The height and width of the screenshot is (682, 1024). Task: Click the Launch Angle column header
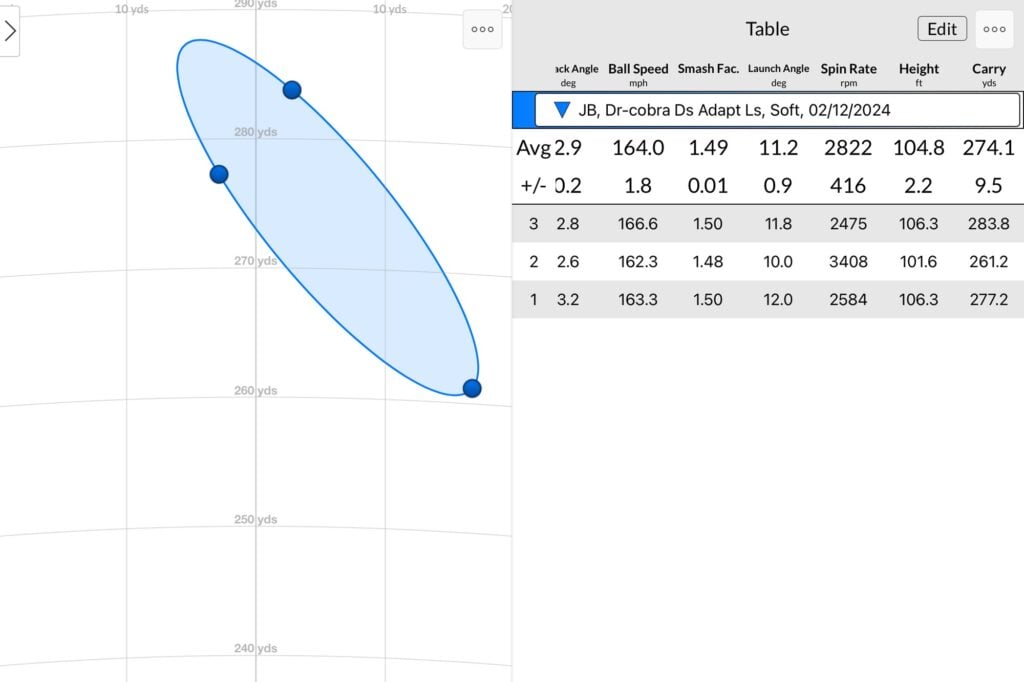(x=778, y=74)
